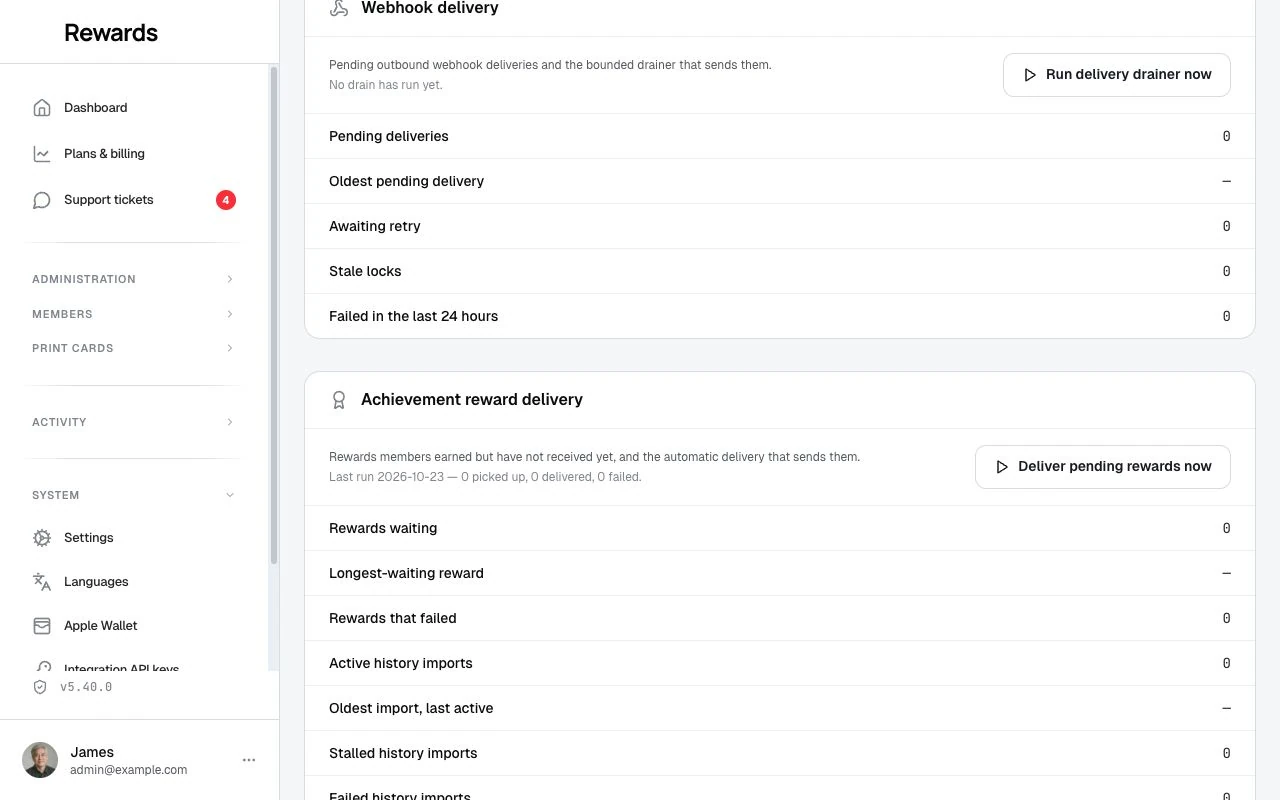Click the Achievement reward delivery ribbon icon
The height and width of the screenshot is (800, 1280).
point(339,400)
